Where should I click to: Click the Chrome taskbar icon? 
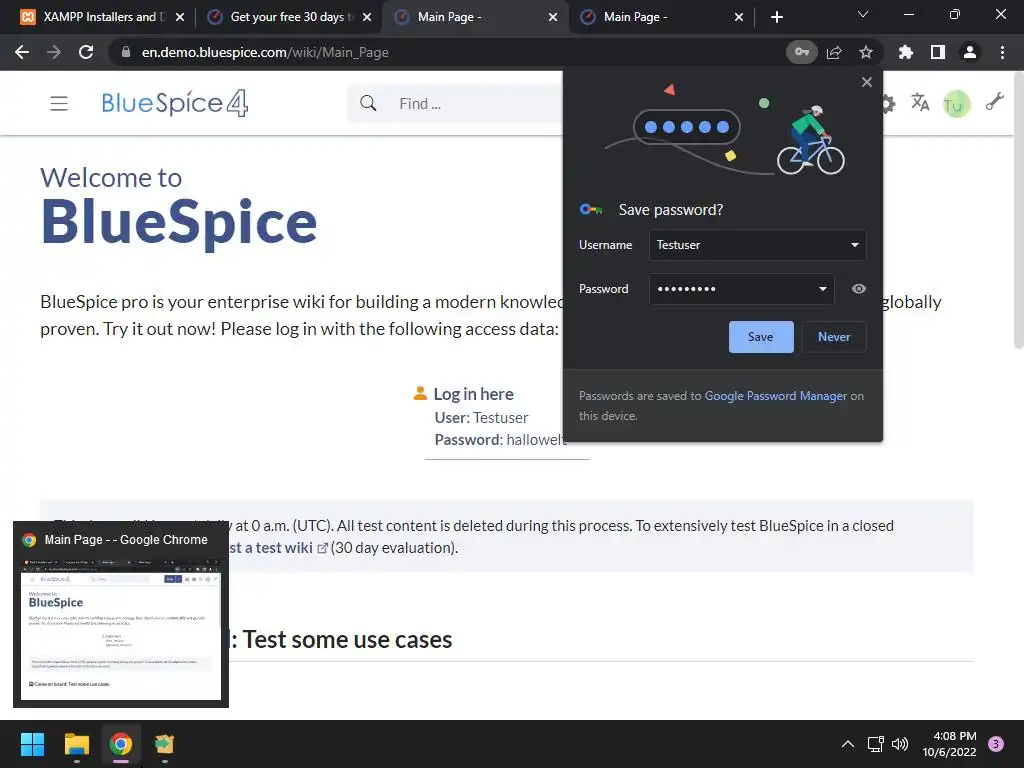pos(121,744)
